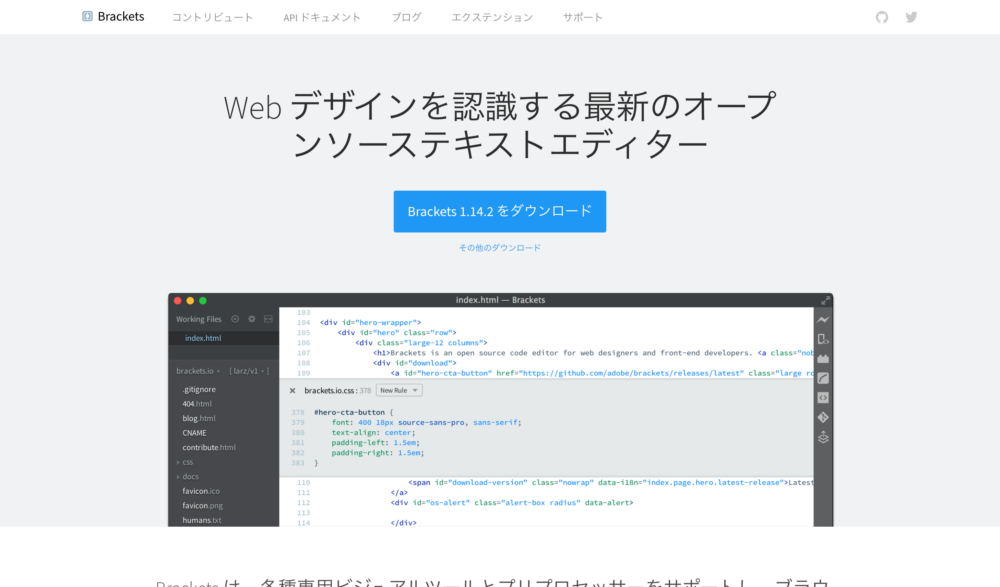Open the API ドキュメント nav item
The height and width of the screenshot is (587, 1000).
pyautogui.click(x=322, y=17)
